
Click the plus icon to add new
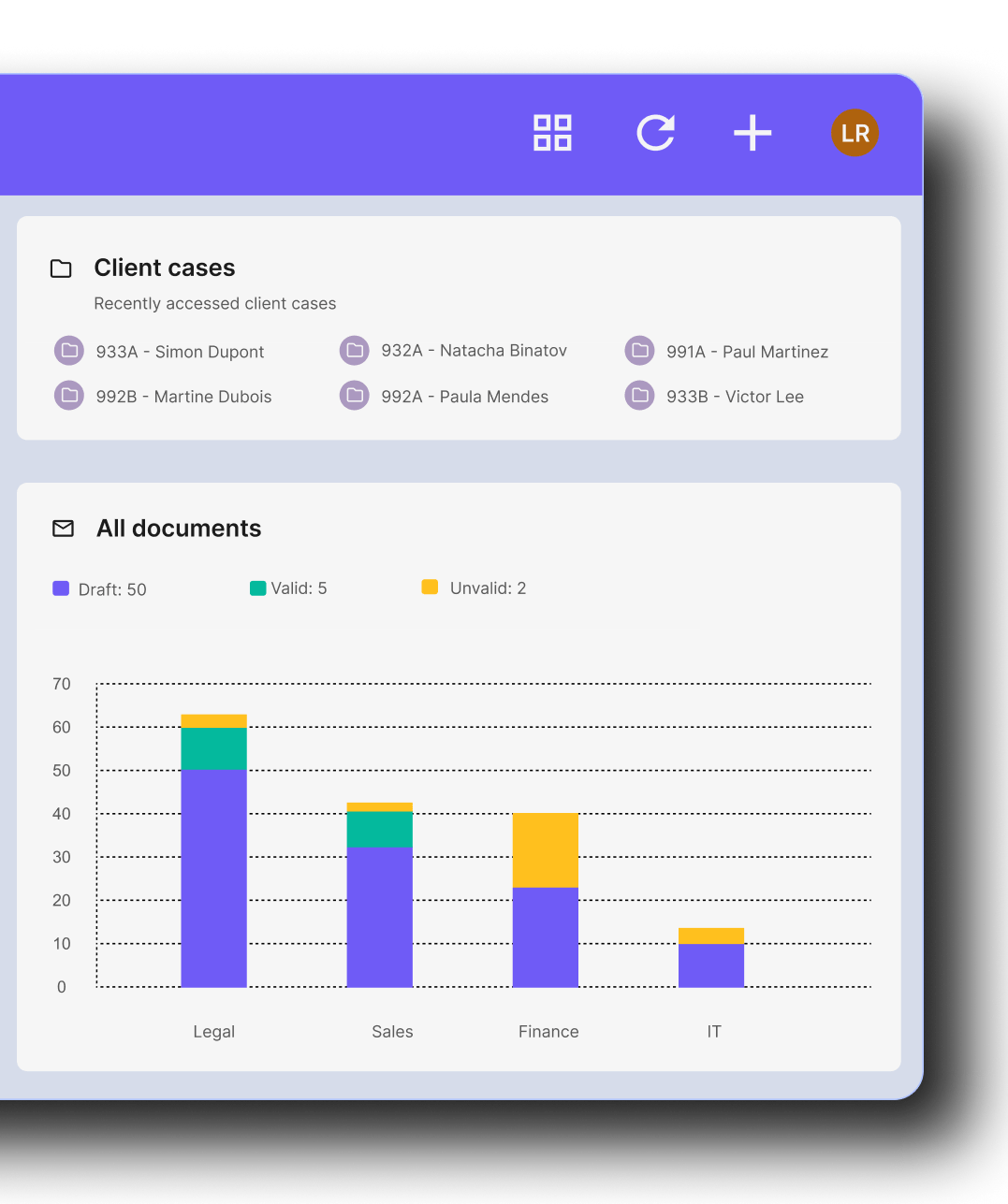point(752,133)
